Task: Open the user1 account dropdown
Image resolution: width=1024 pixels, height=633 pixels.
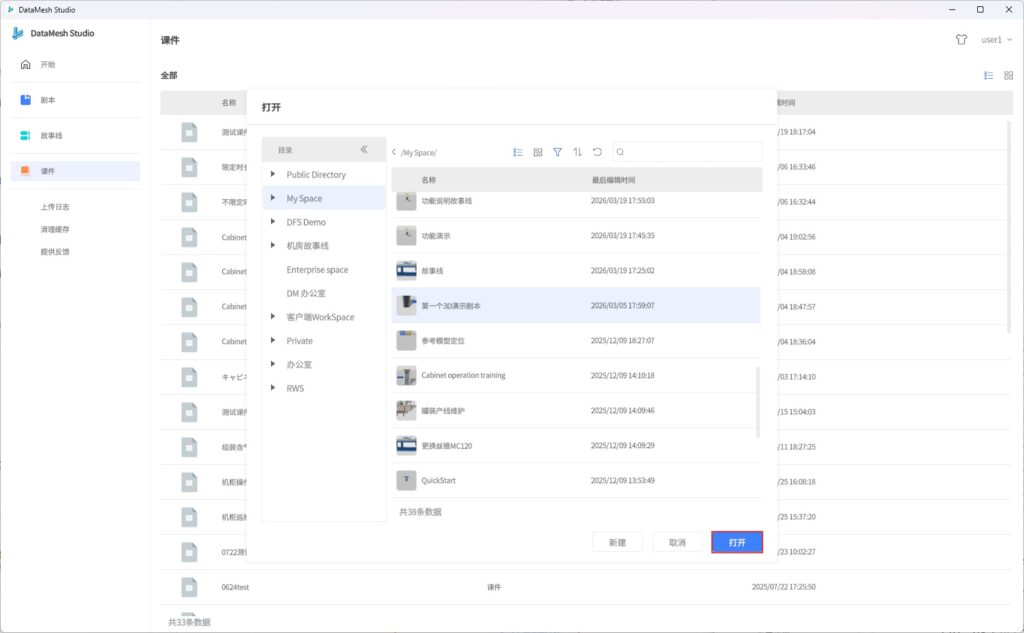Action: point(994,40)
